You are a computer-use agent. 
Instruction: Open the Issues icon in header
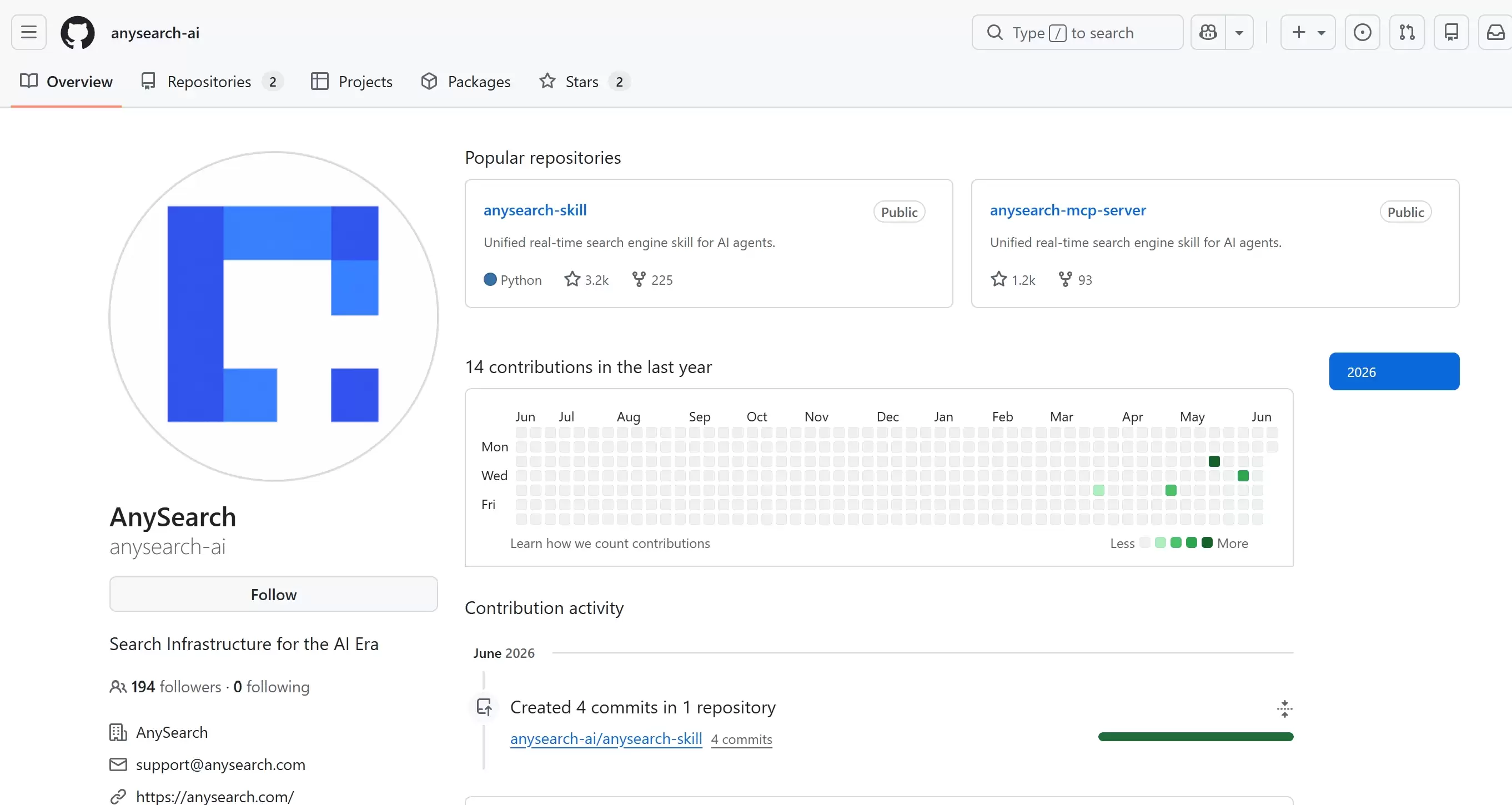click(1362, 32)
